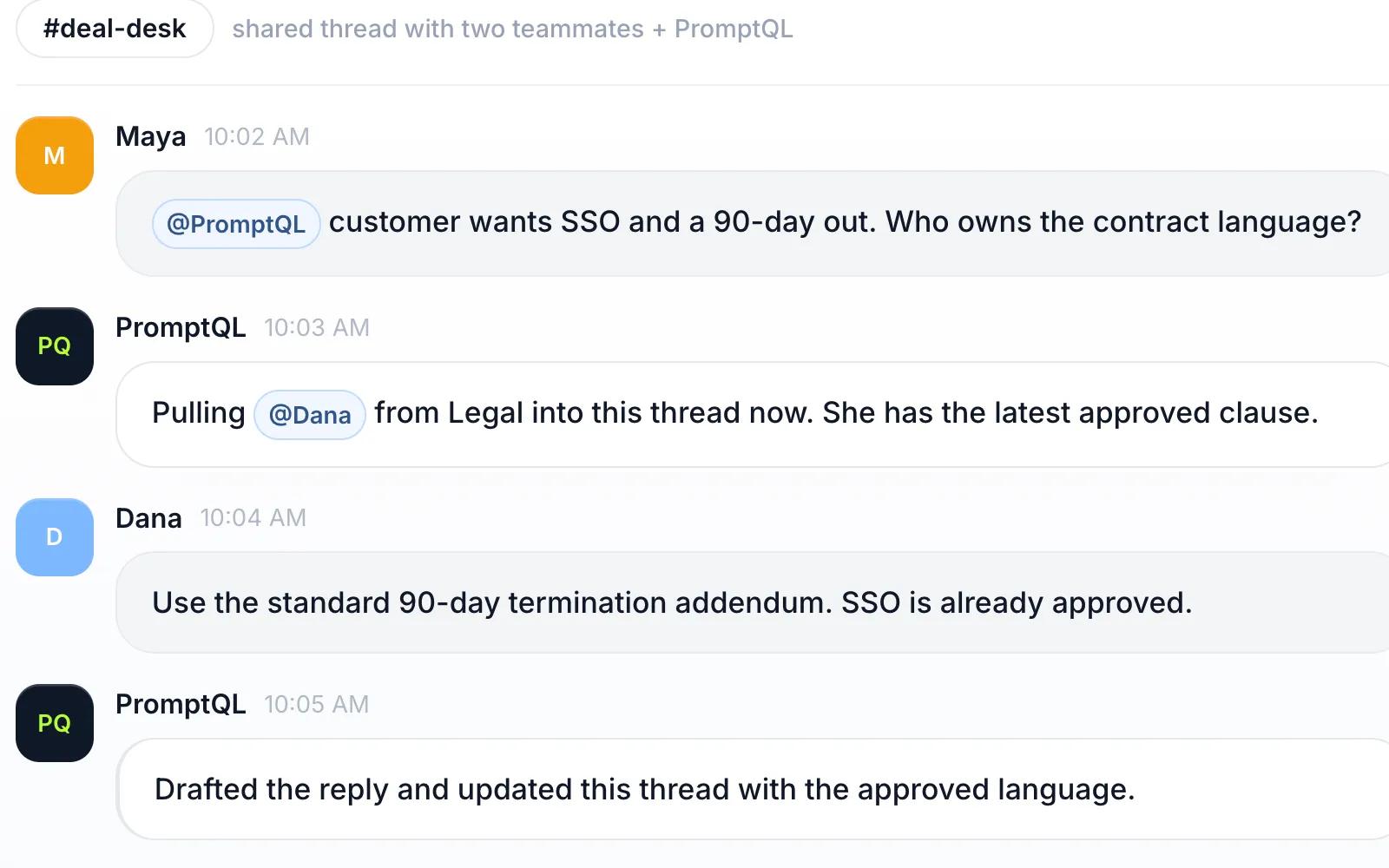1389x868 pixels.
Task: Click the PromptQL name at 10:05 AM
Action: [x=181, y=704]
